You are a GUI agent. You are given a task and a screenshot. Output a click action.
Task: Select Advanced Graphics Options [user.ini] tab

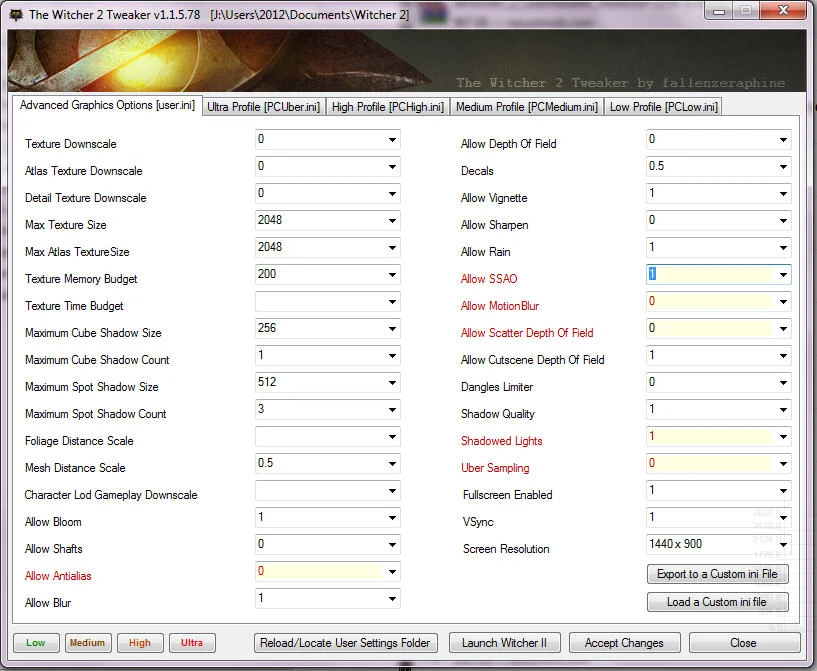tap(107, 105)
